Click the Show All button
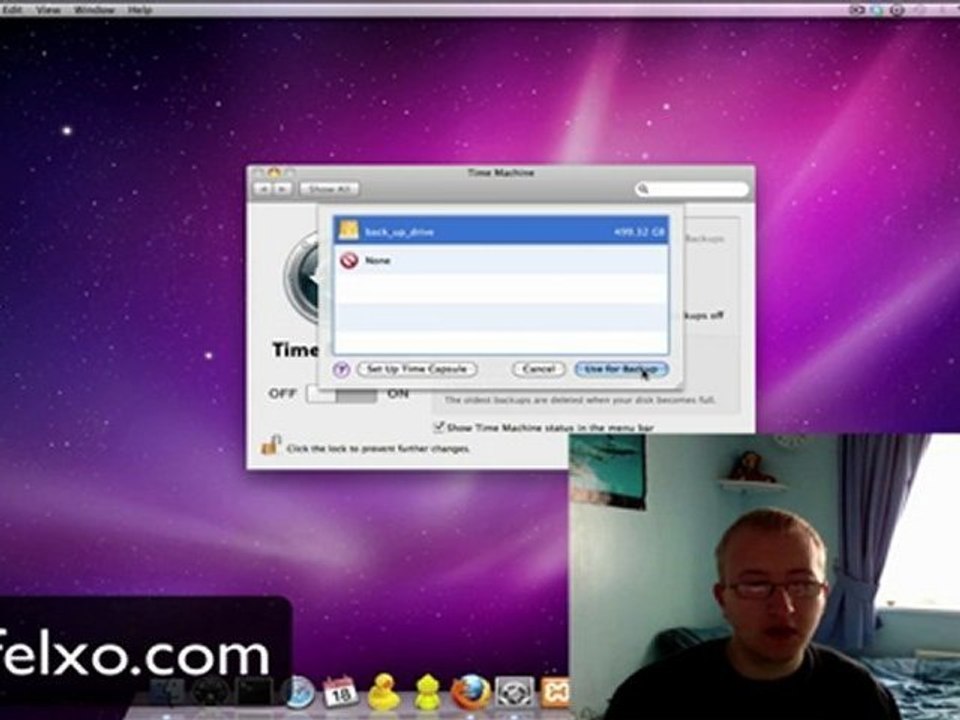The height and width of the screenshot is (720, 960). (329, 189)
